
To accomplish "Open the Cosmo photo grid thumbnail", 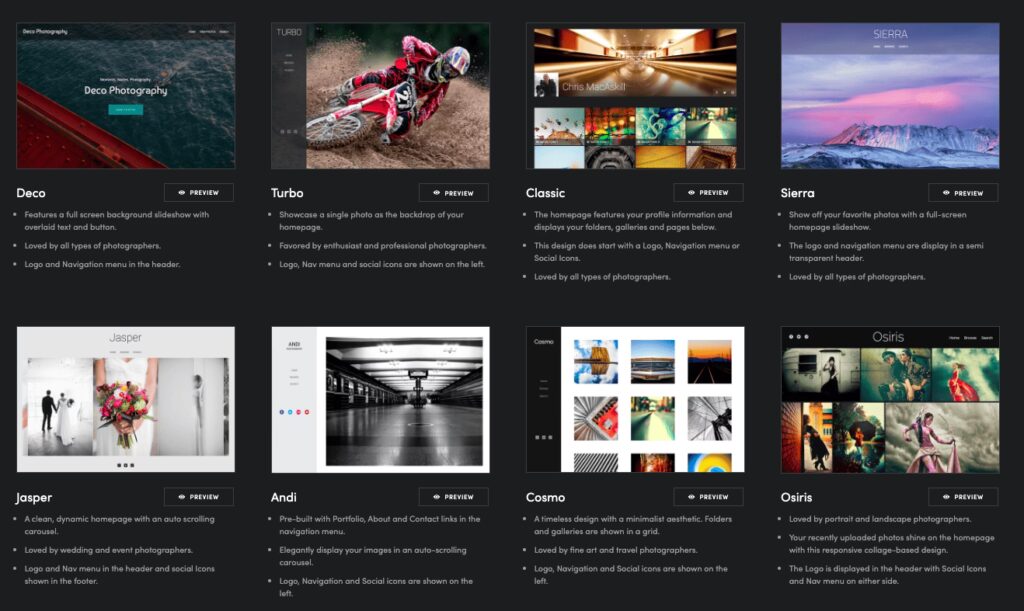I will point(635,400).
